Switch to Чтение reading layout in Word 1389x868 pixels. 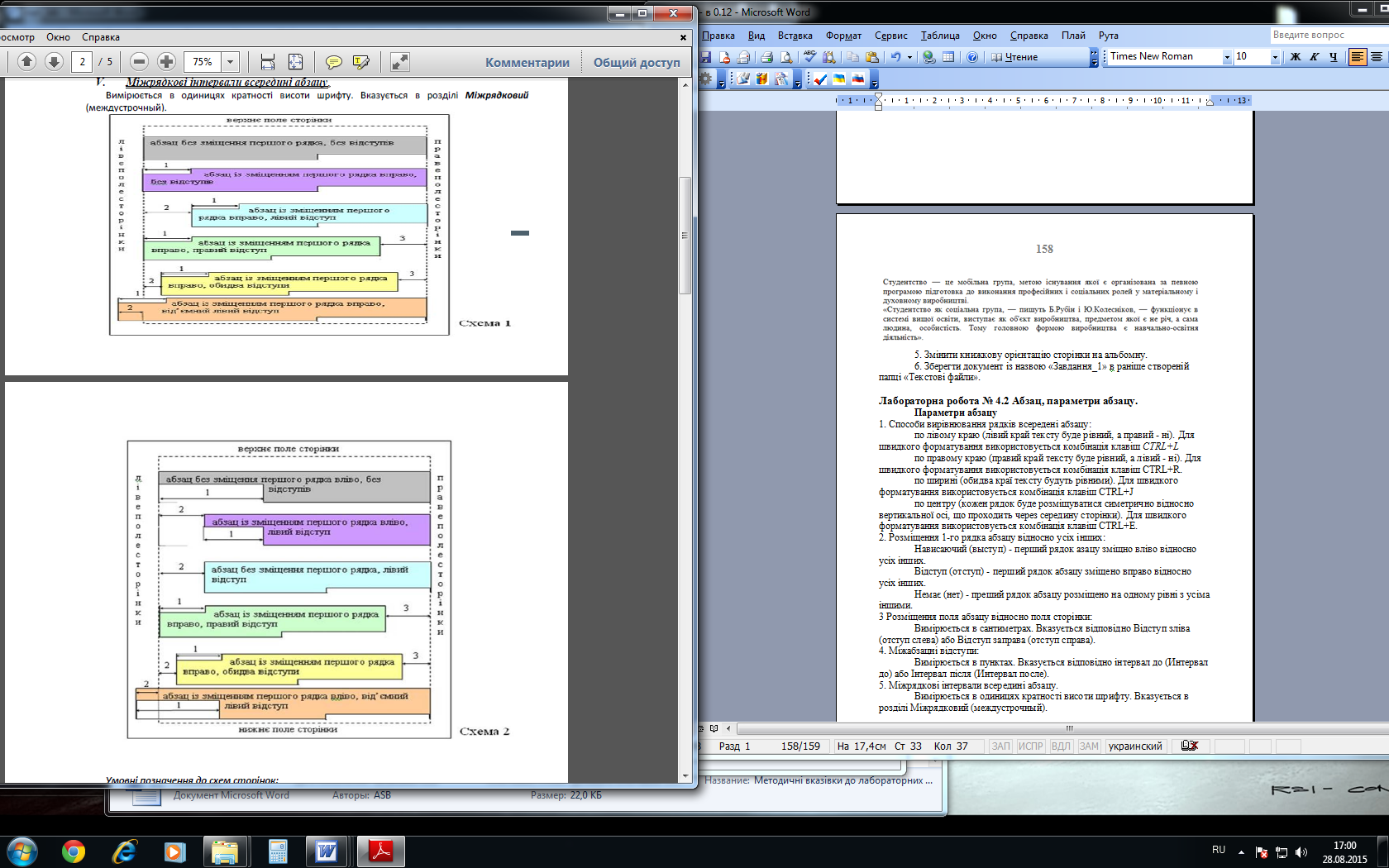[x=1014, y=57]
